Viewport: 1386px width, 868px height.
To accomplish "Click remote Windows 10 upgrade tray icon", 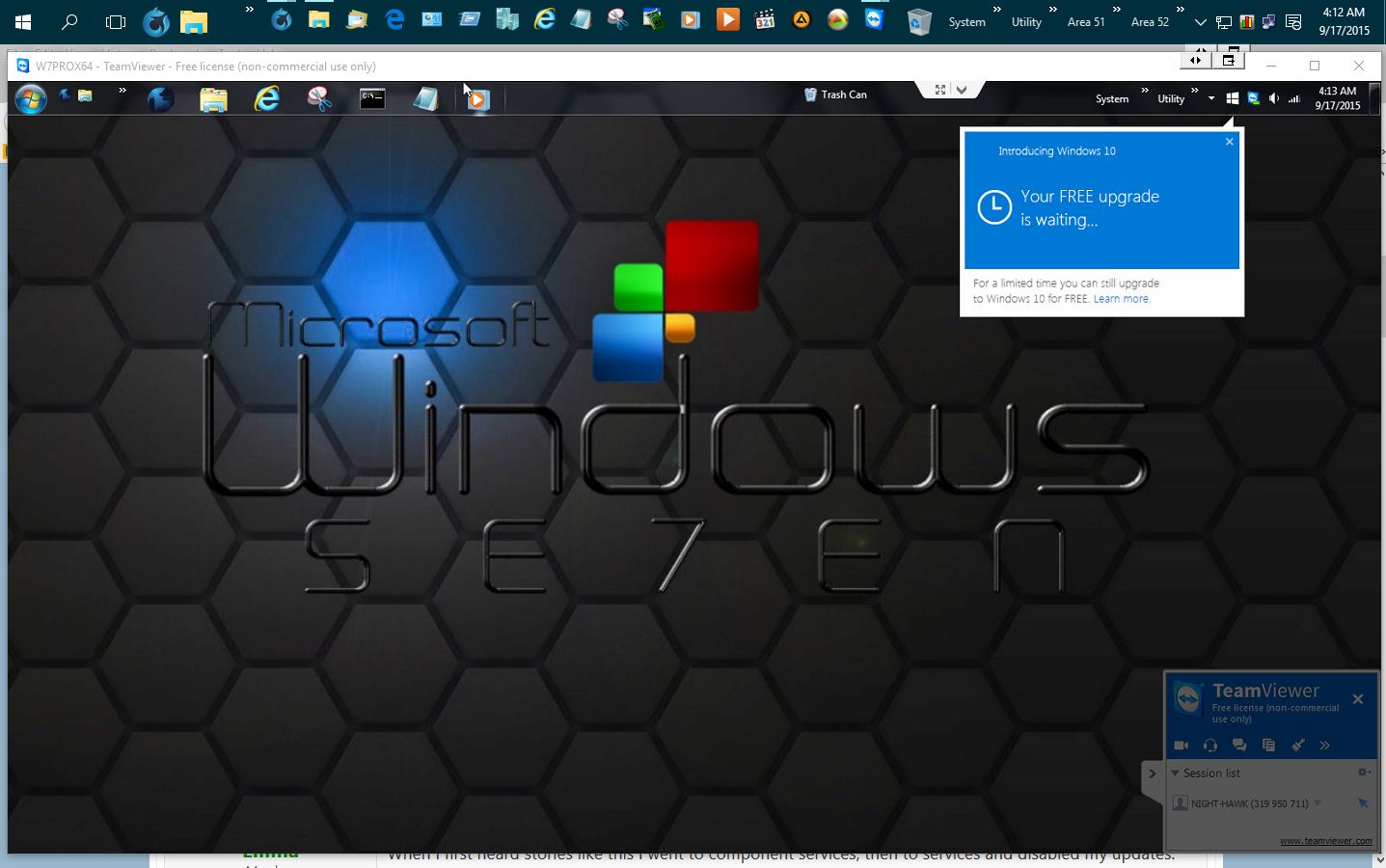I will pyautogui.click(x=1232, y=98).
